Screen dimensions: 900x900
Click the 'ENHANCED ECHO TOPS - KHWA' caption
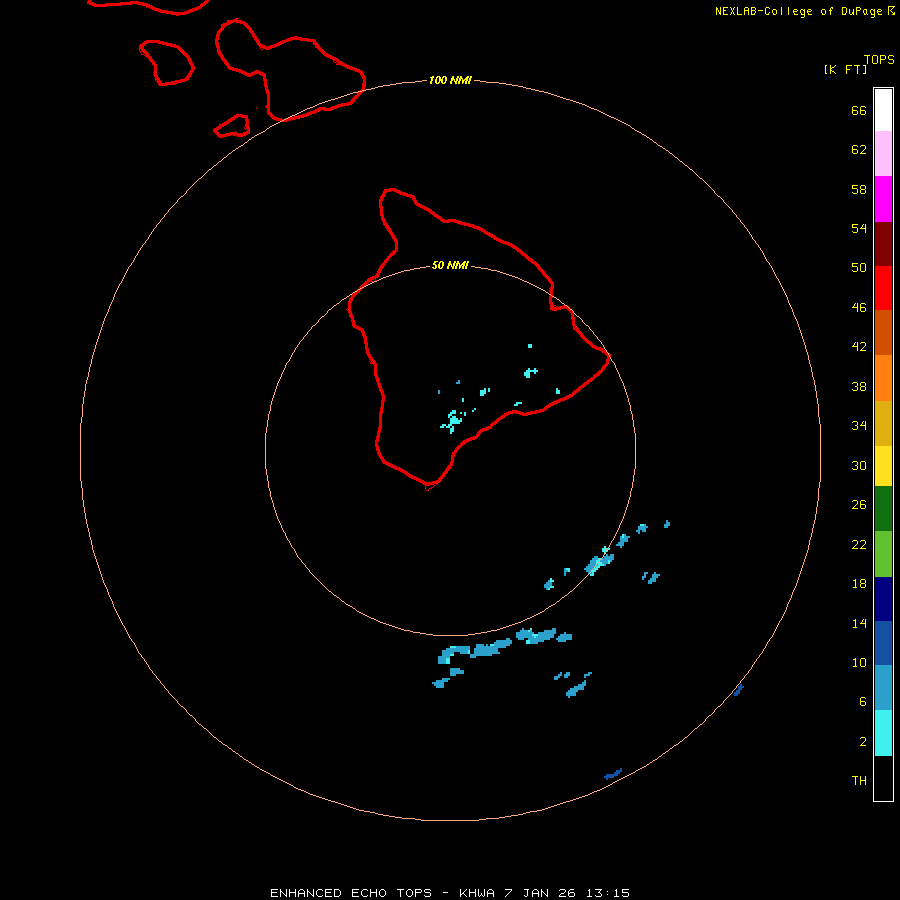tap(385, 893)
